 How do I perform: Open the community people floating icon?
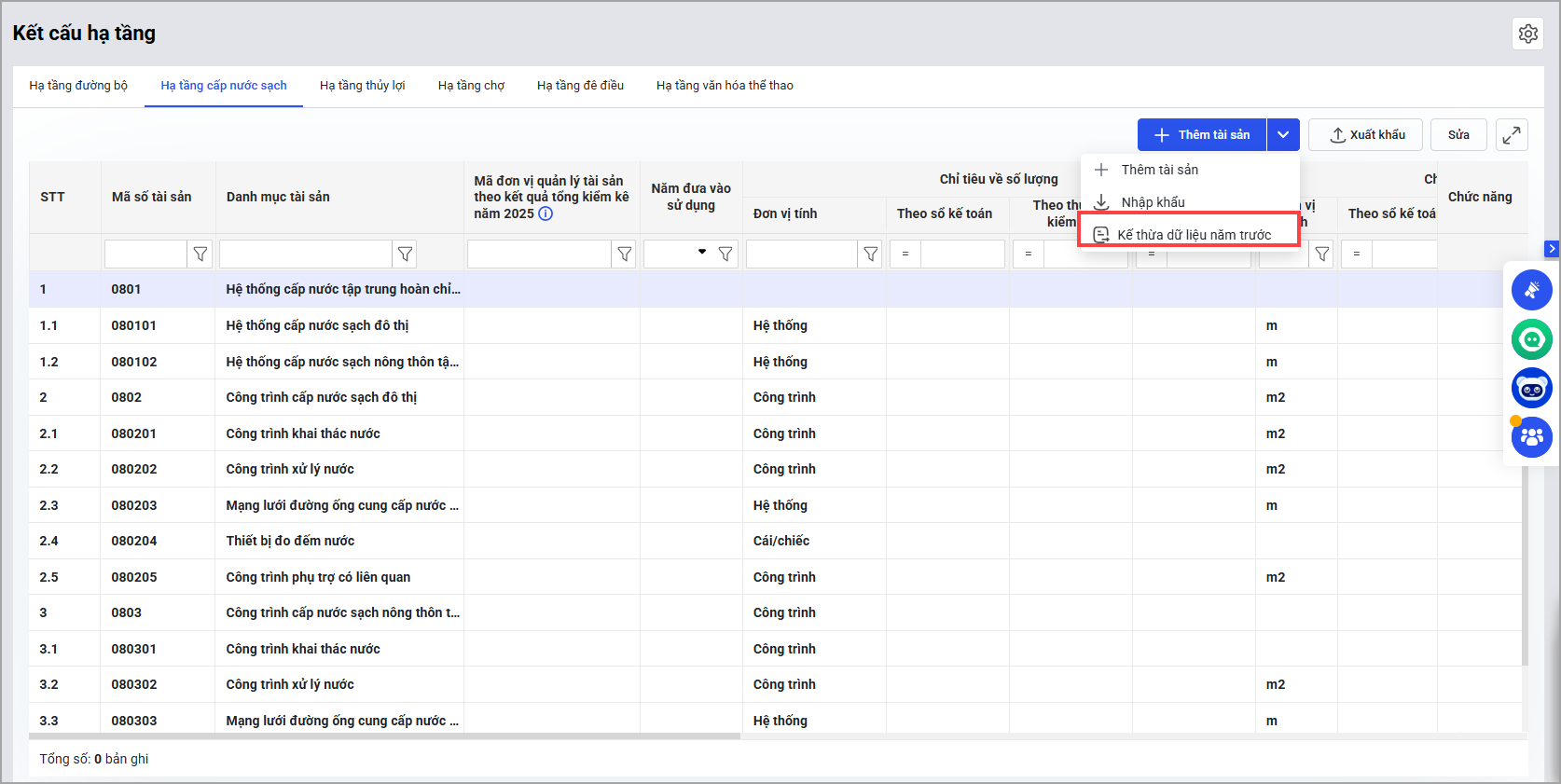click(x=1531, y=436)
